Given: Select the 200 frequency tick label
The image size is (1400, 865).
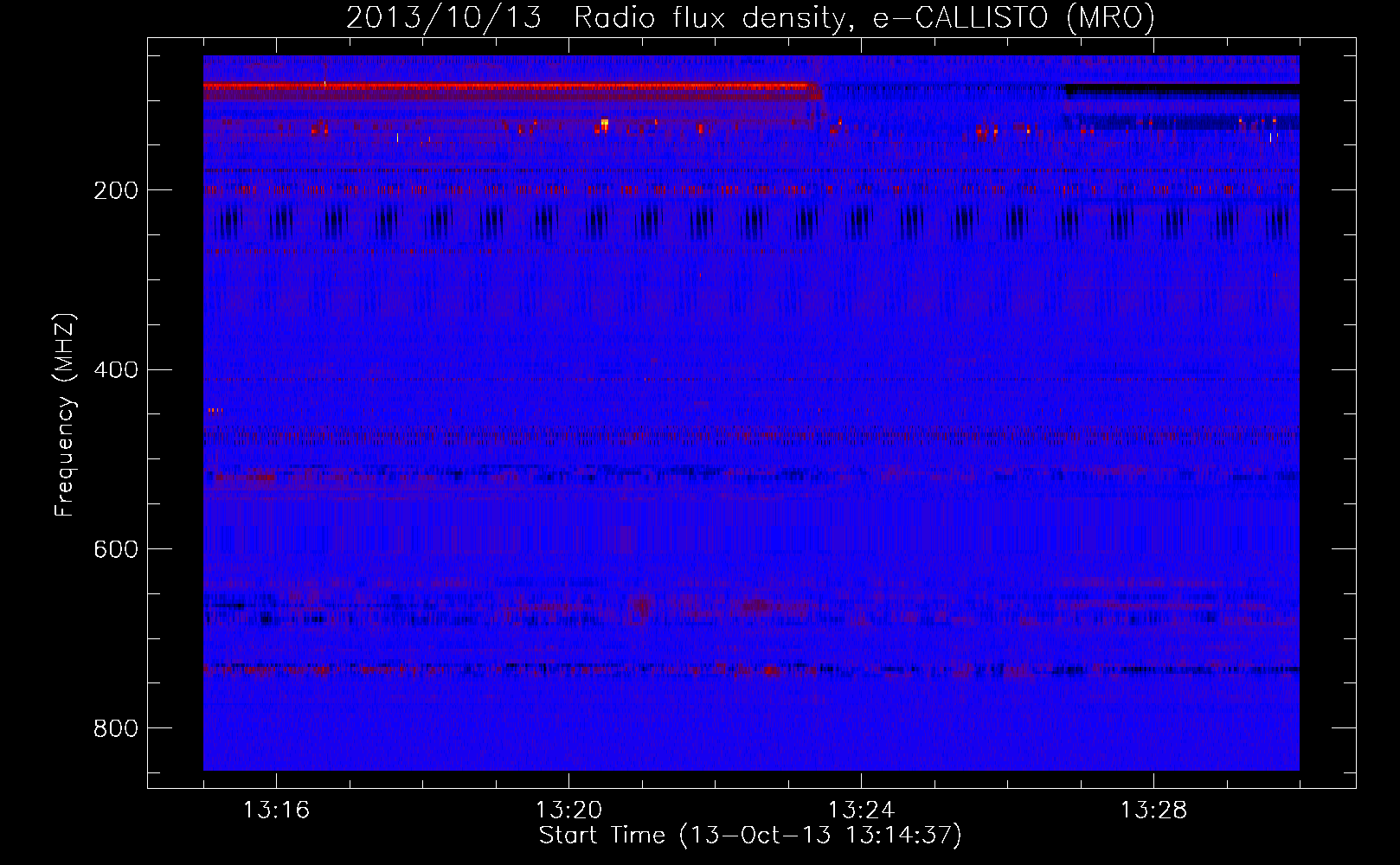Looking at the screenshot, I should pyautogui.click(x=115, y=190).
